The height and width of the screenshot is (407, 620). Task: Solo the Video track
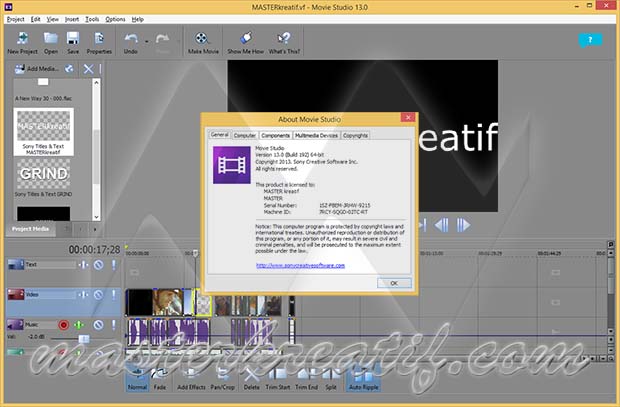point(114,295)
